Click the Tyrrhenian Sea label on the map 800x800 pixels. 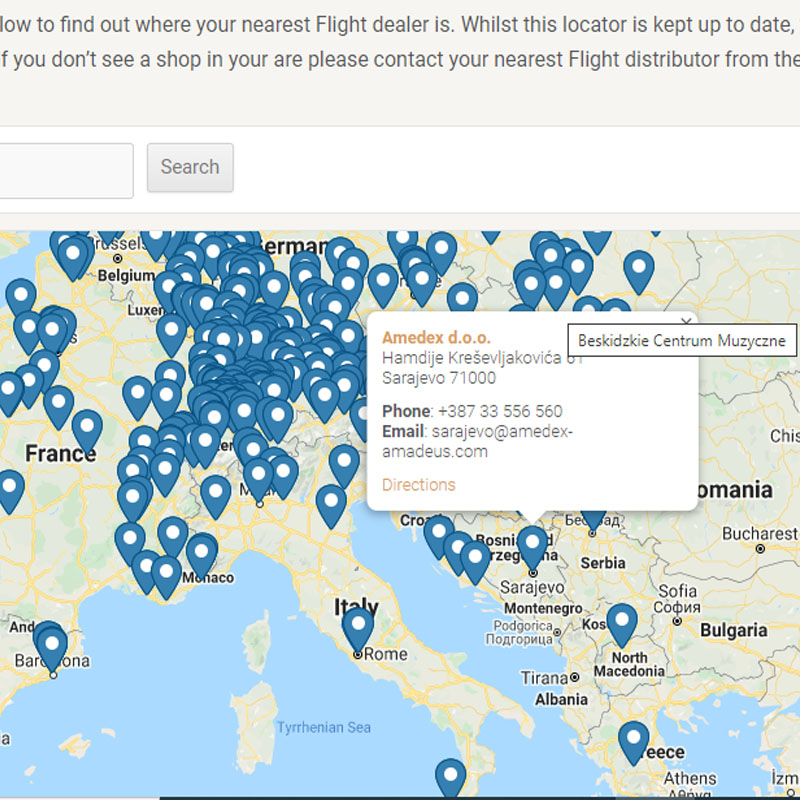(323, 727)
